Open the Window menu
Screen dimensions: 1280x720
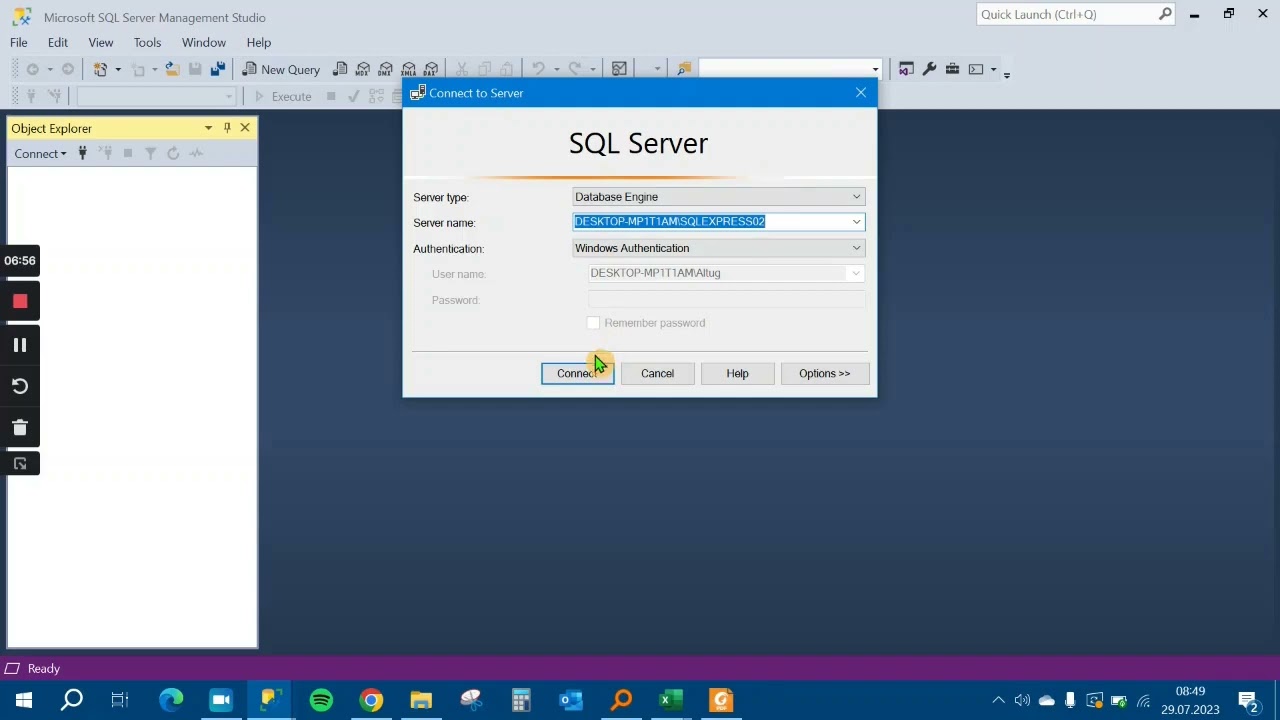[204, 42]
